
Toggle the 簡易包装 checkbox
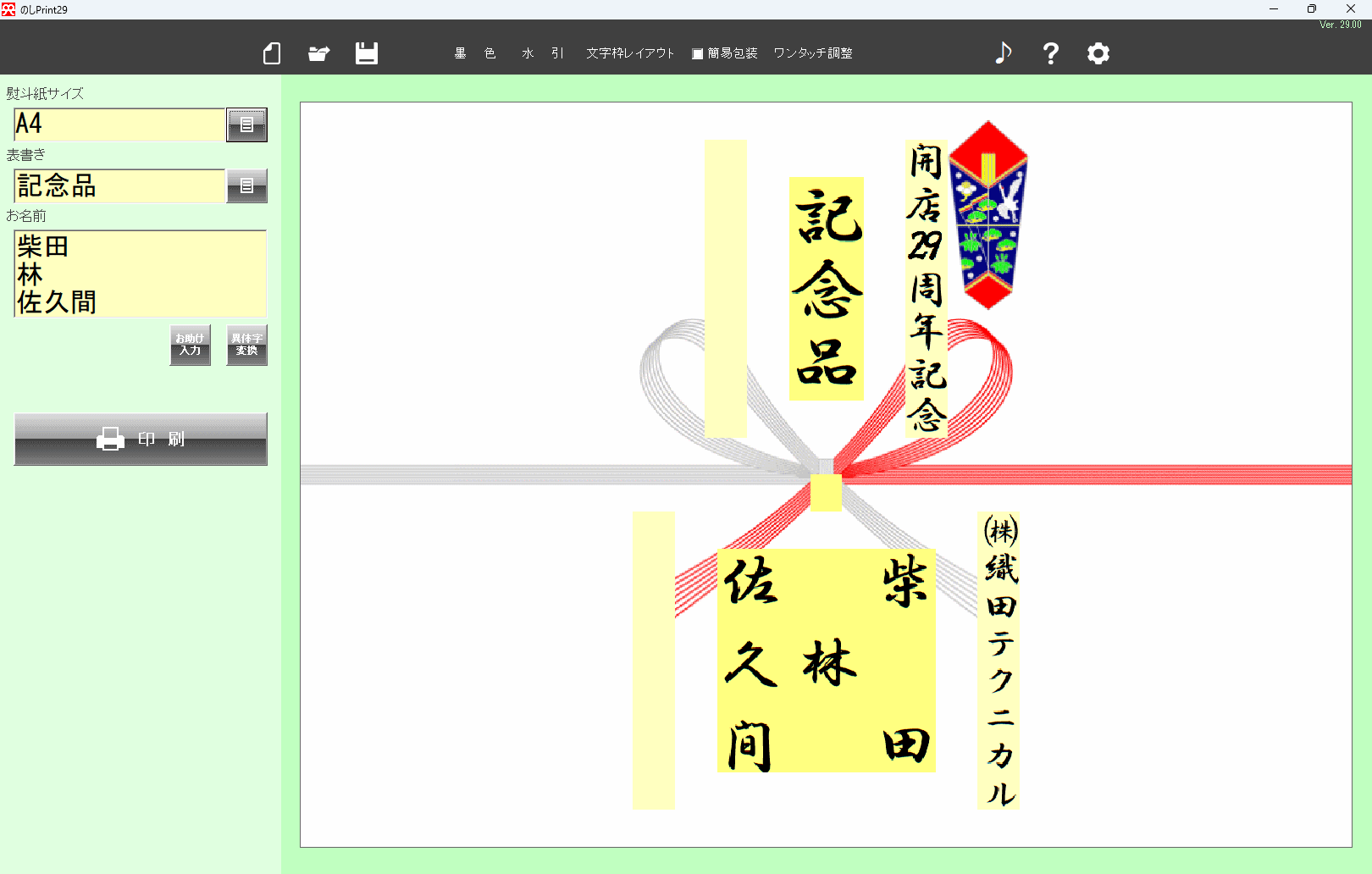click(x=698, y=53)
